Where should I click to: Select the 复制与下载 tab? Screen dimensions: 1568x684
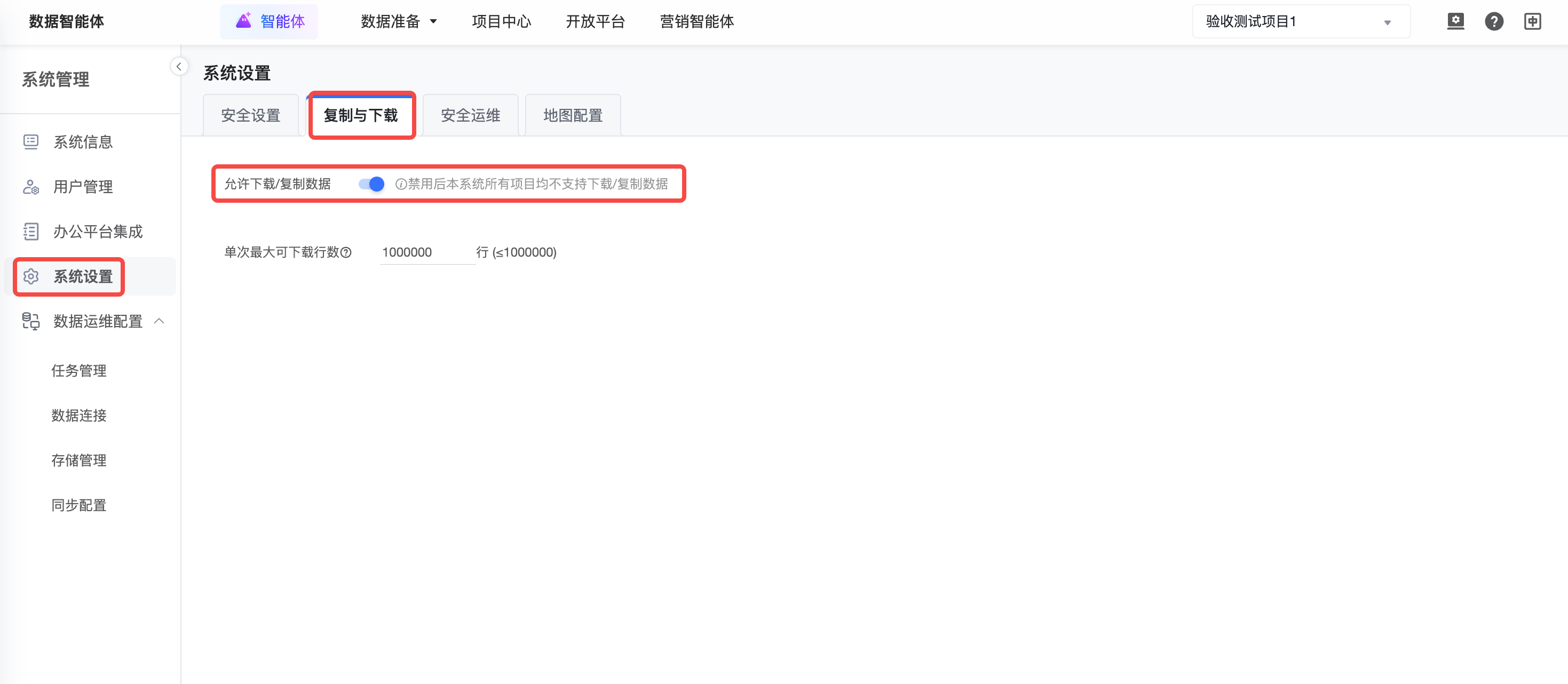coord(361,115)
